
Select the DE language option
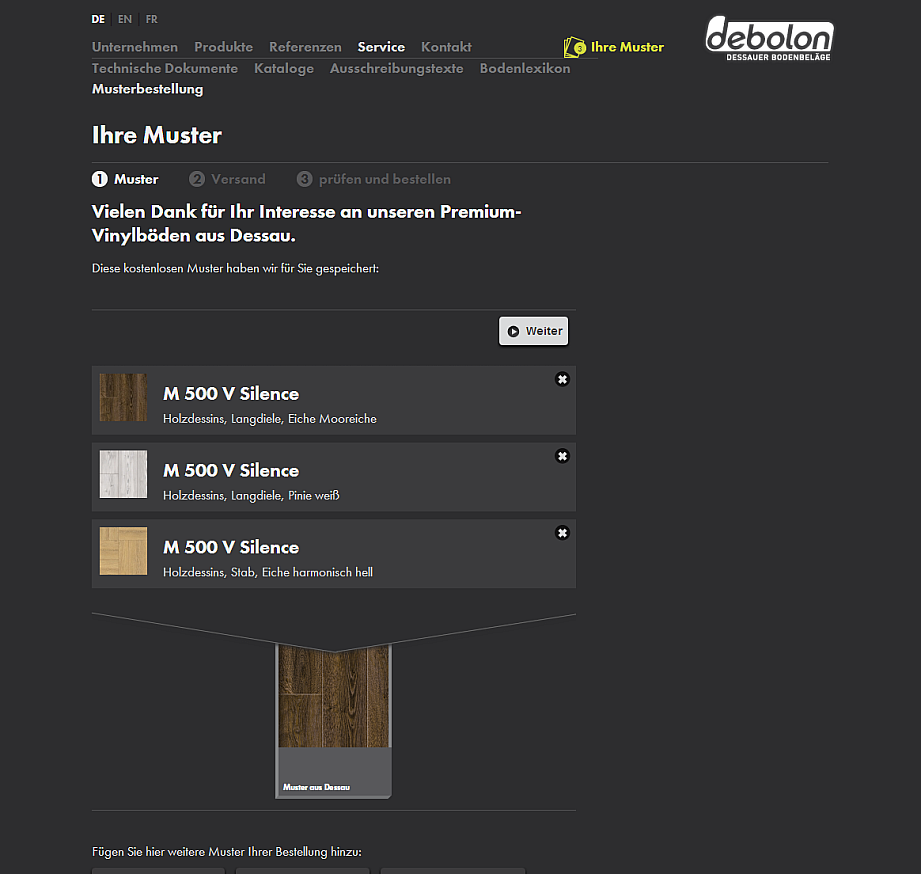(x=98, y=19)
